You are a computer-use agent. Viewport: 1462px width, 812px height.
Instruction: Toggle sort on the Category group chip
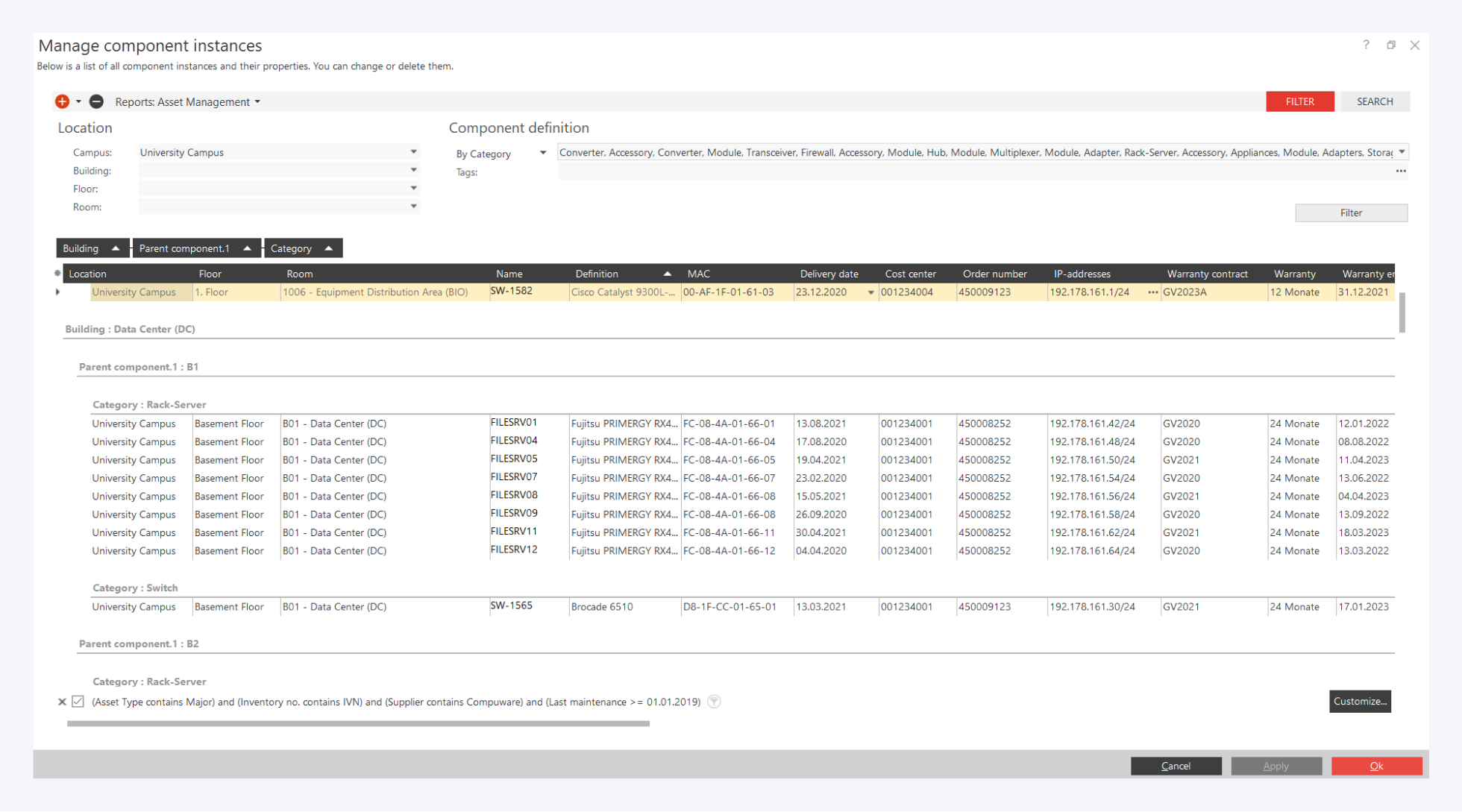tap(302, 248)
